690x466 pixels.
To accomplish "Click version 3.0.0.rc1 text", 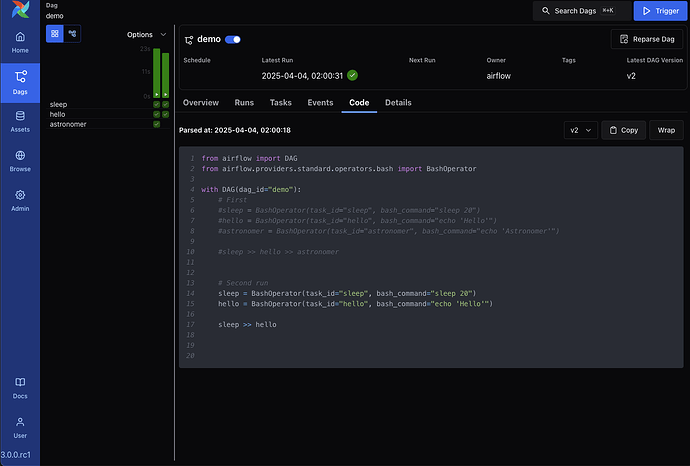I will pos(16,455).
